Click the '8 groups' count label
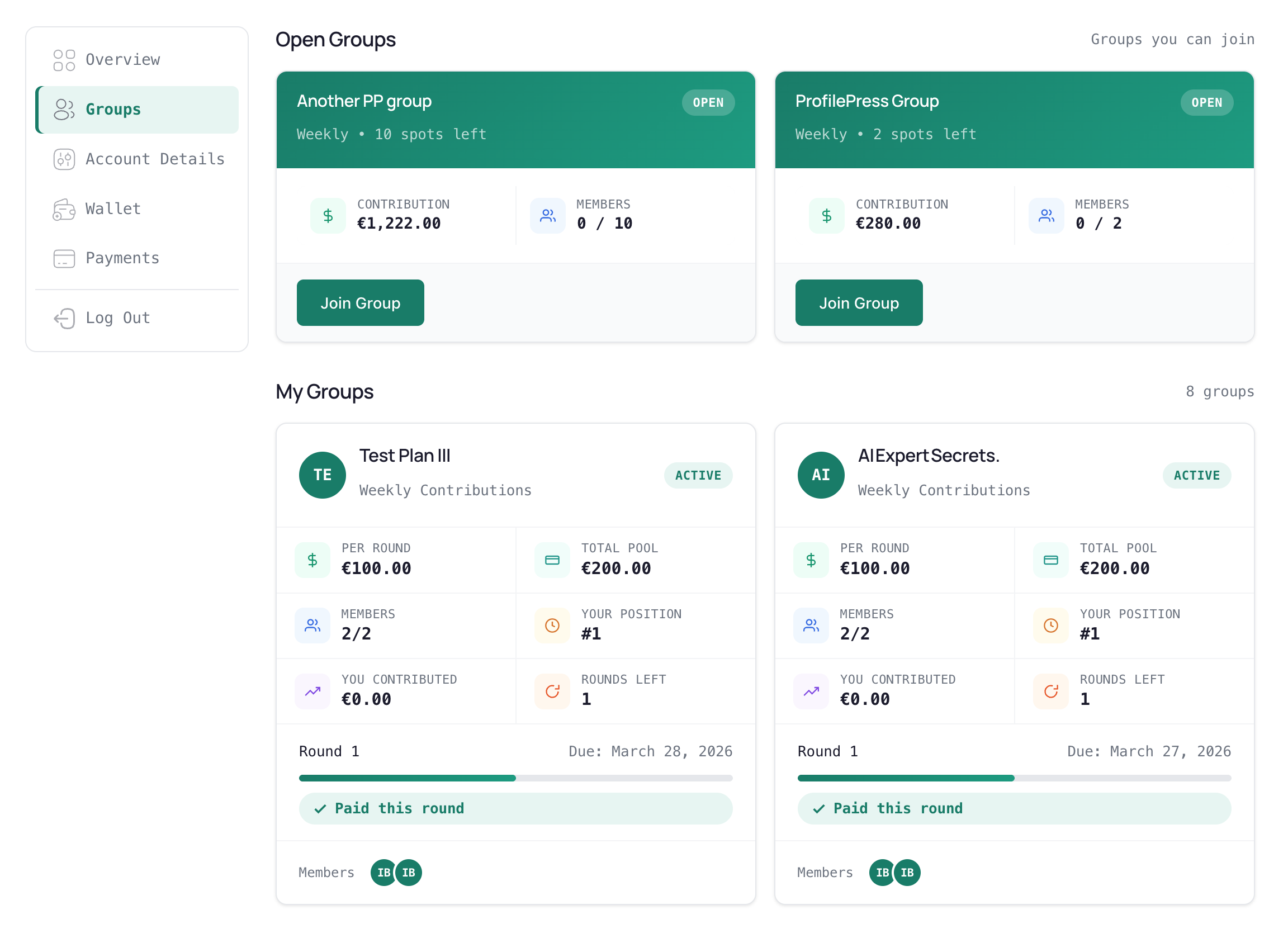Viewport: 1288px width, 938px height. coord(1220,391)
